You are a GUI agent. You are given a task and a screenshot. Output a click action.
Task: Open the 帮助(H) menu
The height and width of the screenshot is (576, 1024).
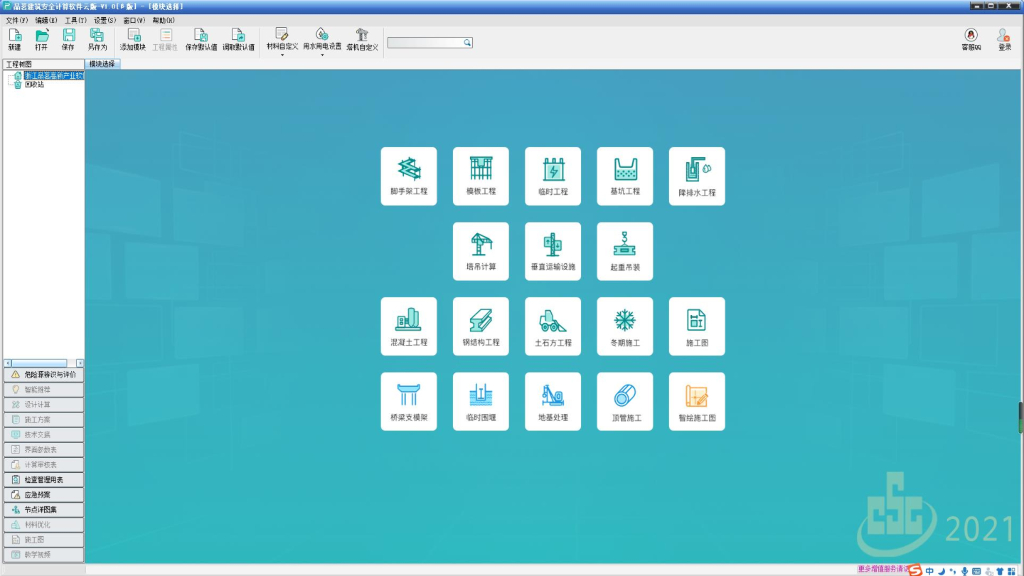[x=163, y=20]
